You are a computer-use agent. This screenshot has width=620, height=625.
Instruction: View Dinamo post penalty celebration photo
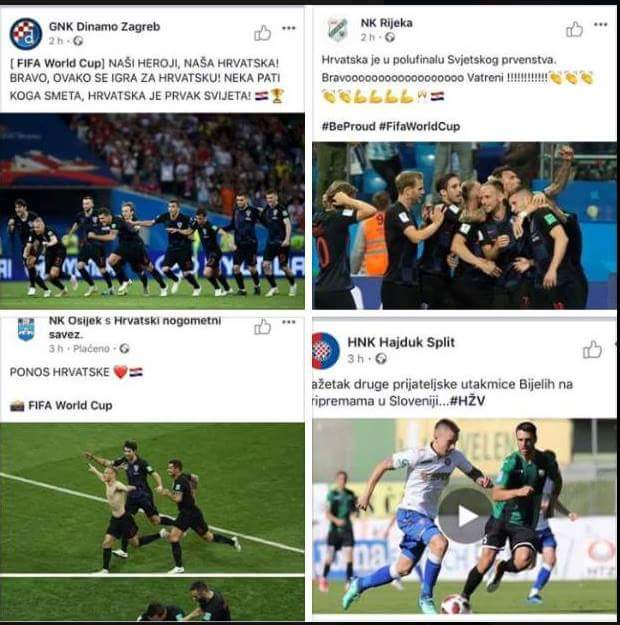(152, 211)
